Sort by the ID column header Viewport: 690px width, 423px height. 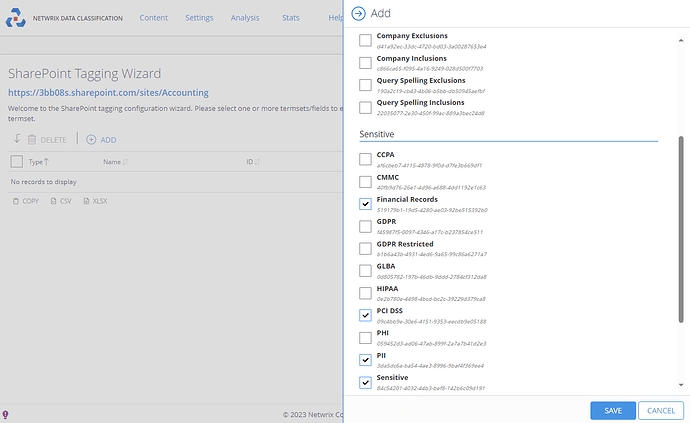click(x=251, y=161)
